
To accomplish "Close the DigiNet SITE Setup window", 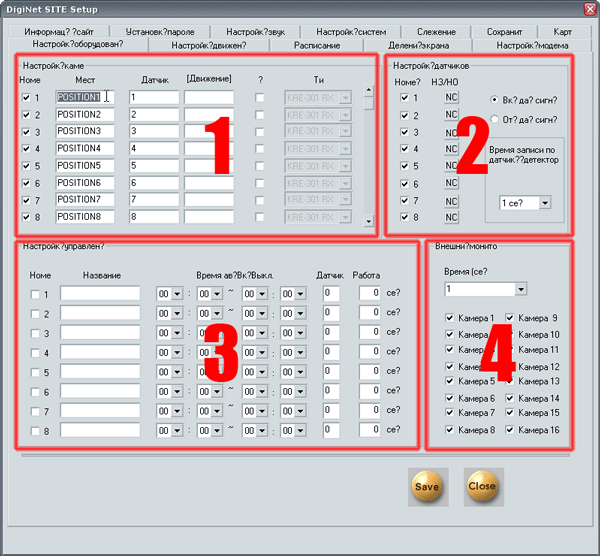I will [590, 9].
